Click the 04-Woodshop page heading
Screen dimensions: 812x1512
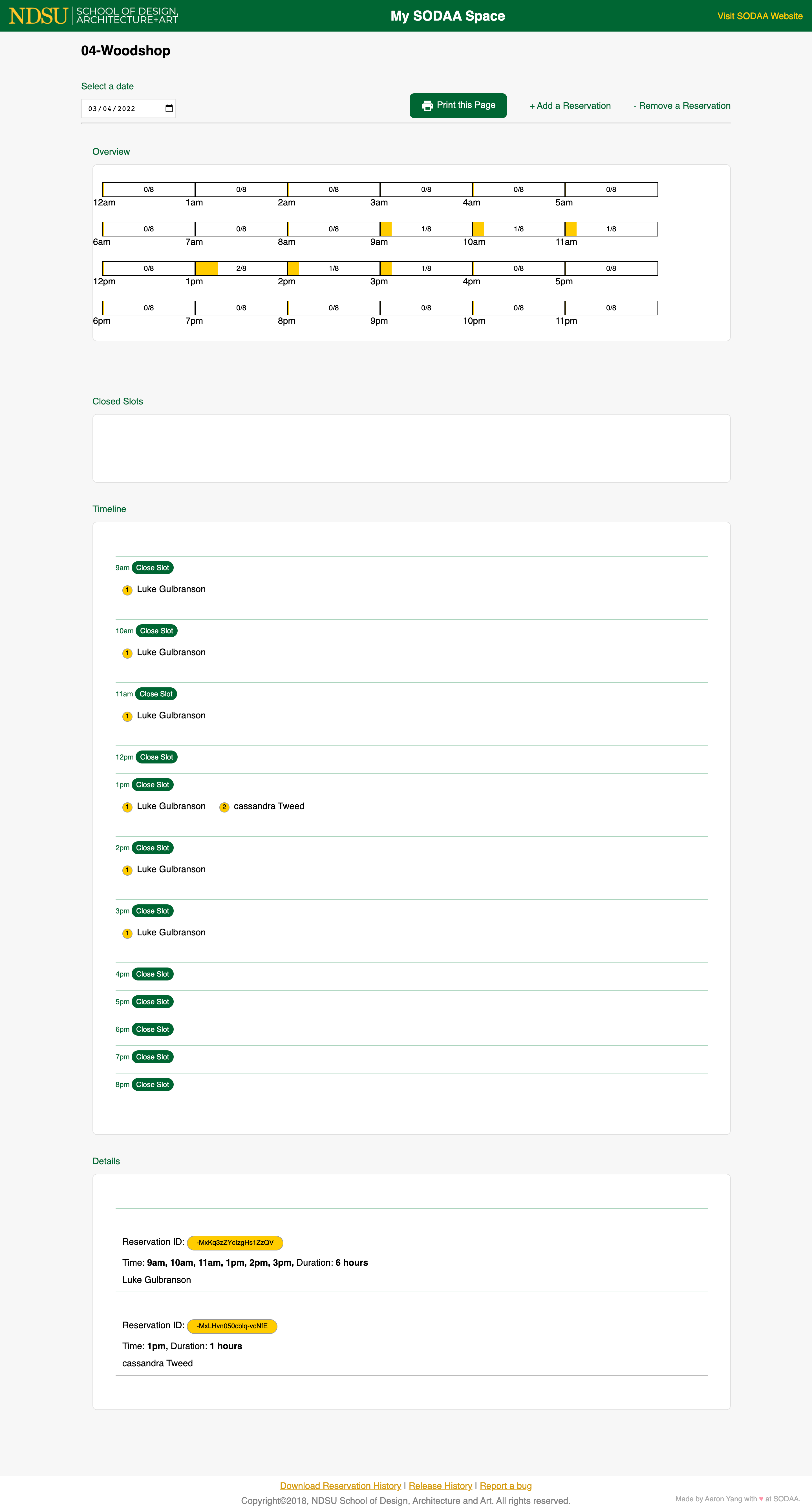pos(126,50)
